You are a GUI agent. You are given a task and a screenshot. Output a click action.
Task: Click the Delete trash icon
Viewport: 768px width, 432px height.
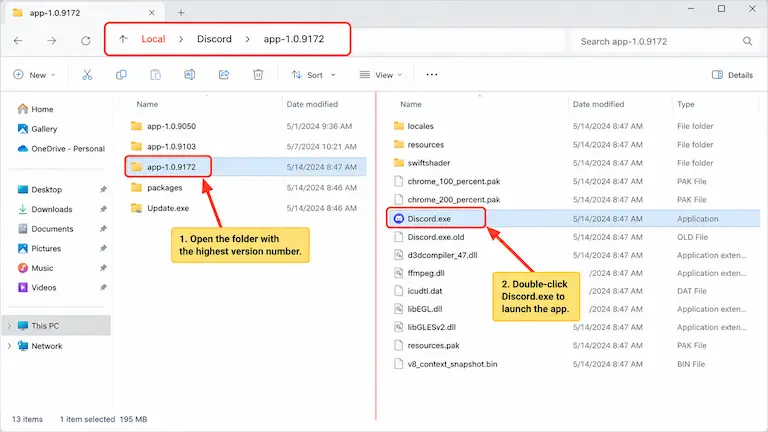click(x=258, y=74)
